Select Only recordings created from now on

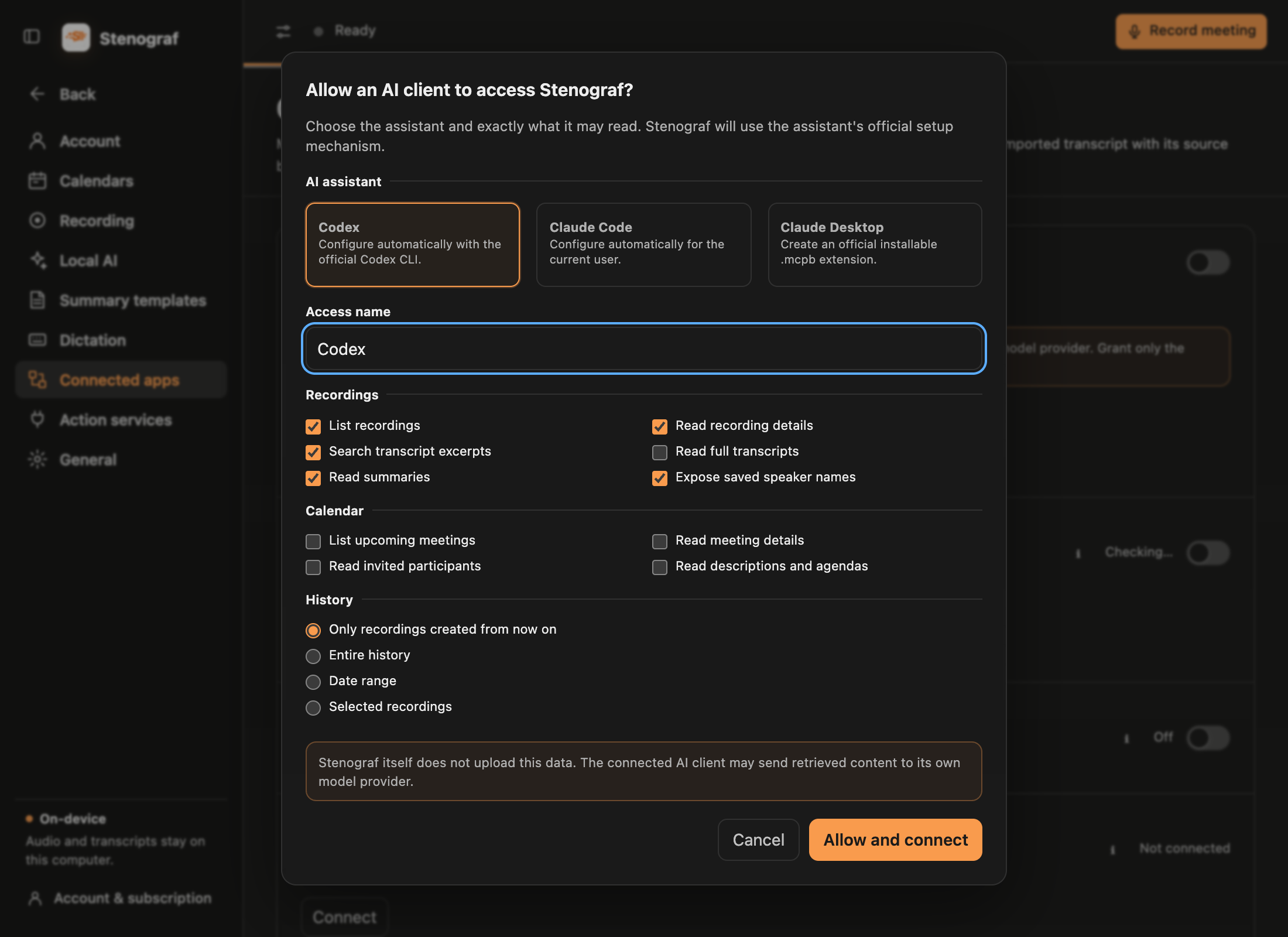313,630
